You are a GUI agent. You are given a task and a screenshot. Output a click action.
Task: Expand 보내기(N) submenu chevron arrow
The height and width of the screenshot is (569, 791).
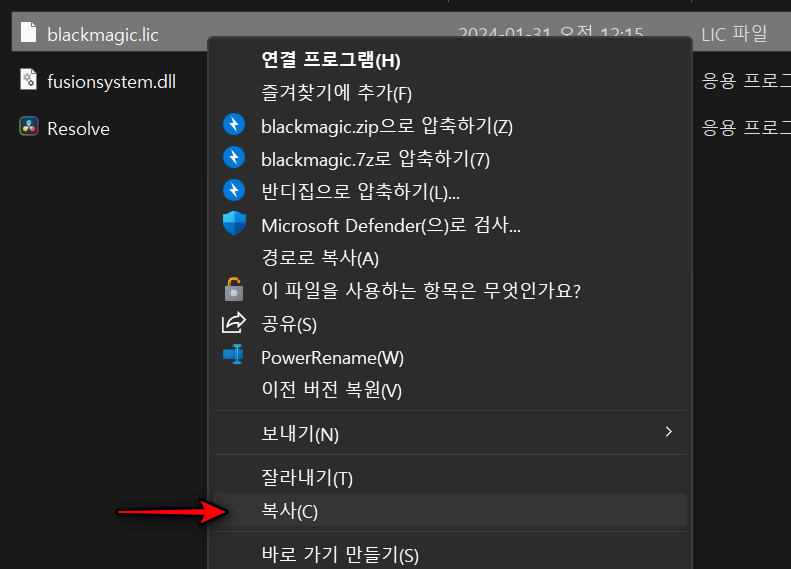click(x=669, y=432)
